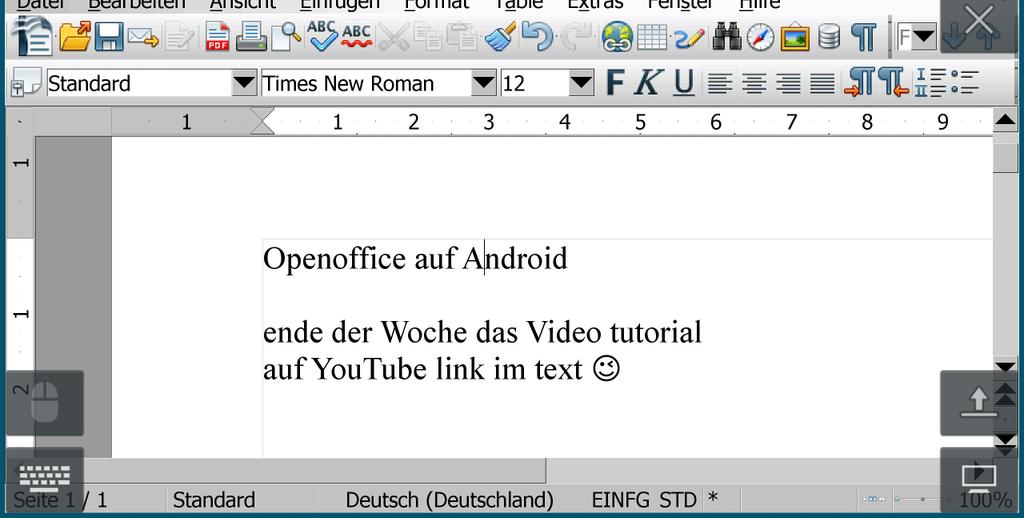Insert a table with the grid icon
The width and height of the screenshot is (1024, 518).
click(x=652, y=37)
